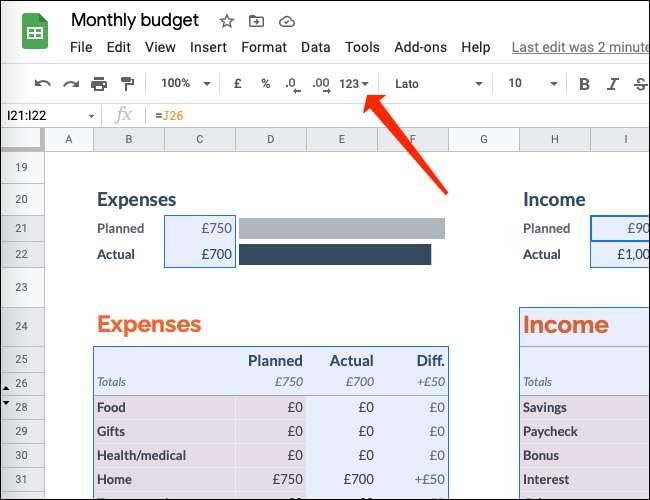The height and width of the screenshot is (500, 650).
Task: Open the 123 more formats dropdown
Action: pos(354,84)
